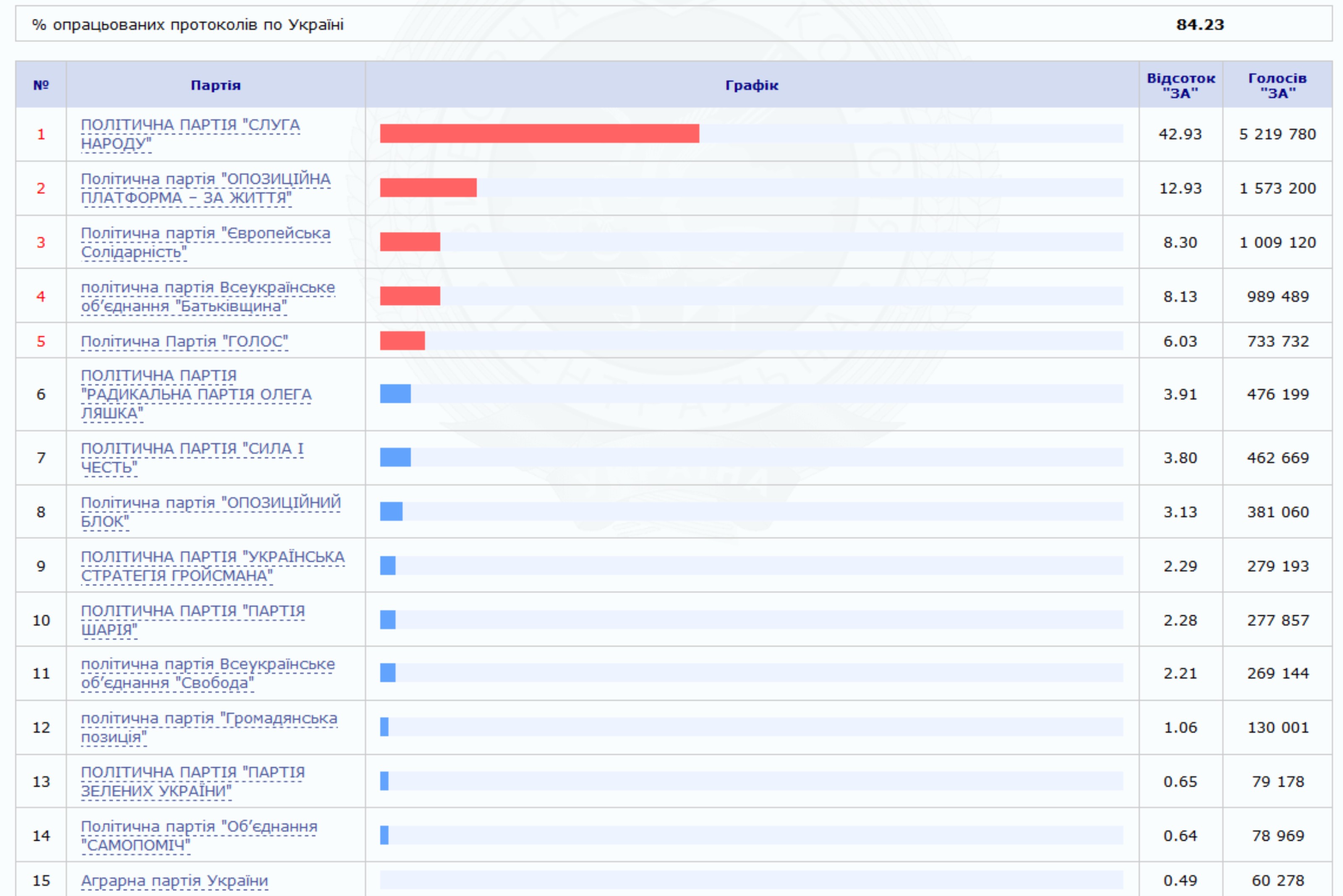The height and width of the screenshot is (896, 1343).
Task: Open the 'ОПОЗИЦІЙНИЙ БЛОК' party link
Action: pyautogui.click(x=211, y=513)
